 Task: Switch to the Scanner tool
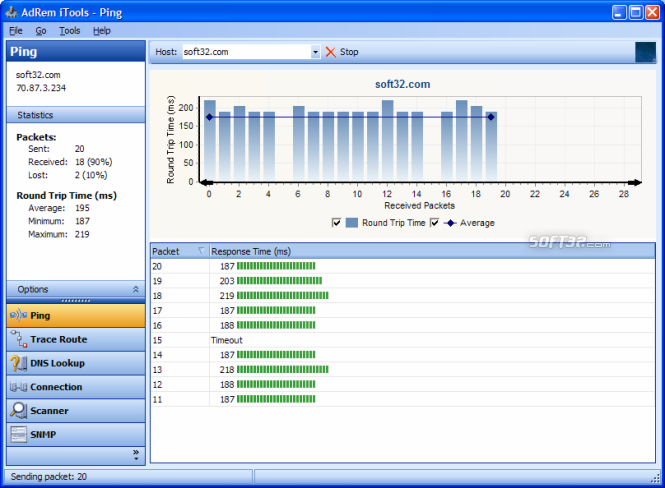76,410
